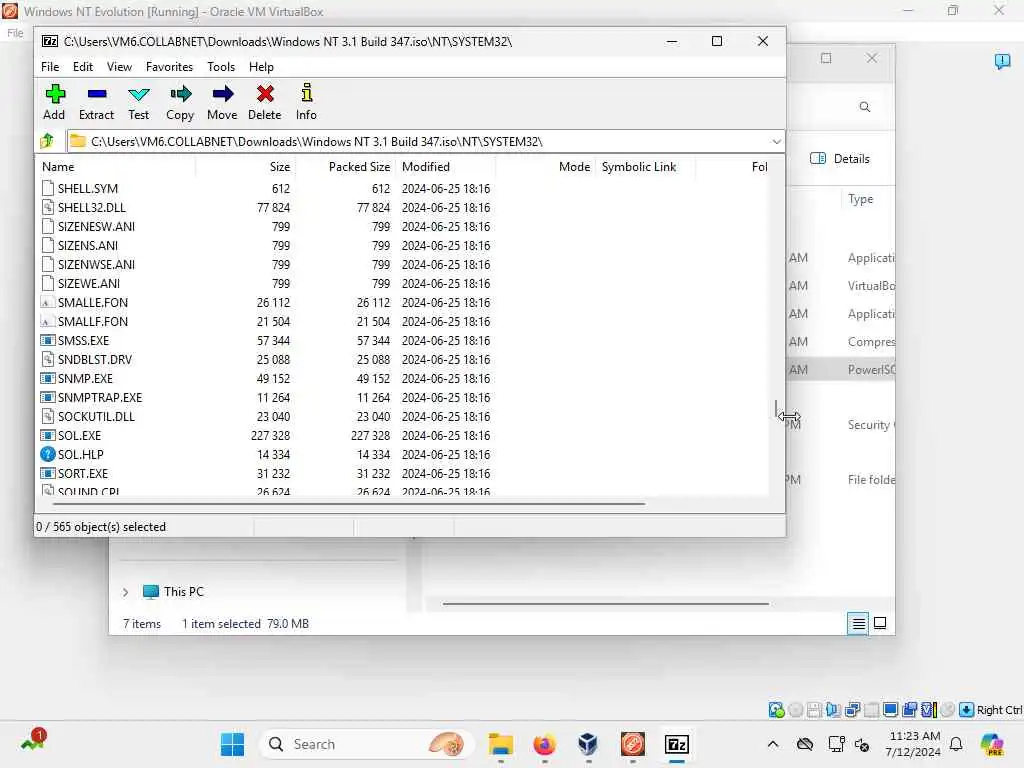
Task: Sort by the Modified column header
Action: 445,167
